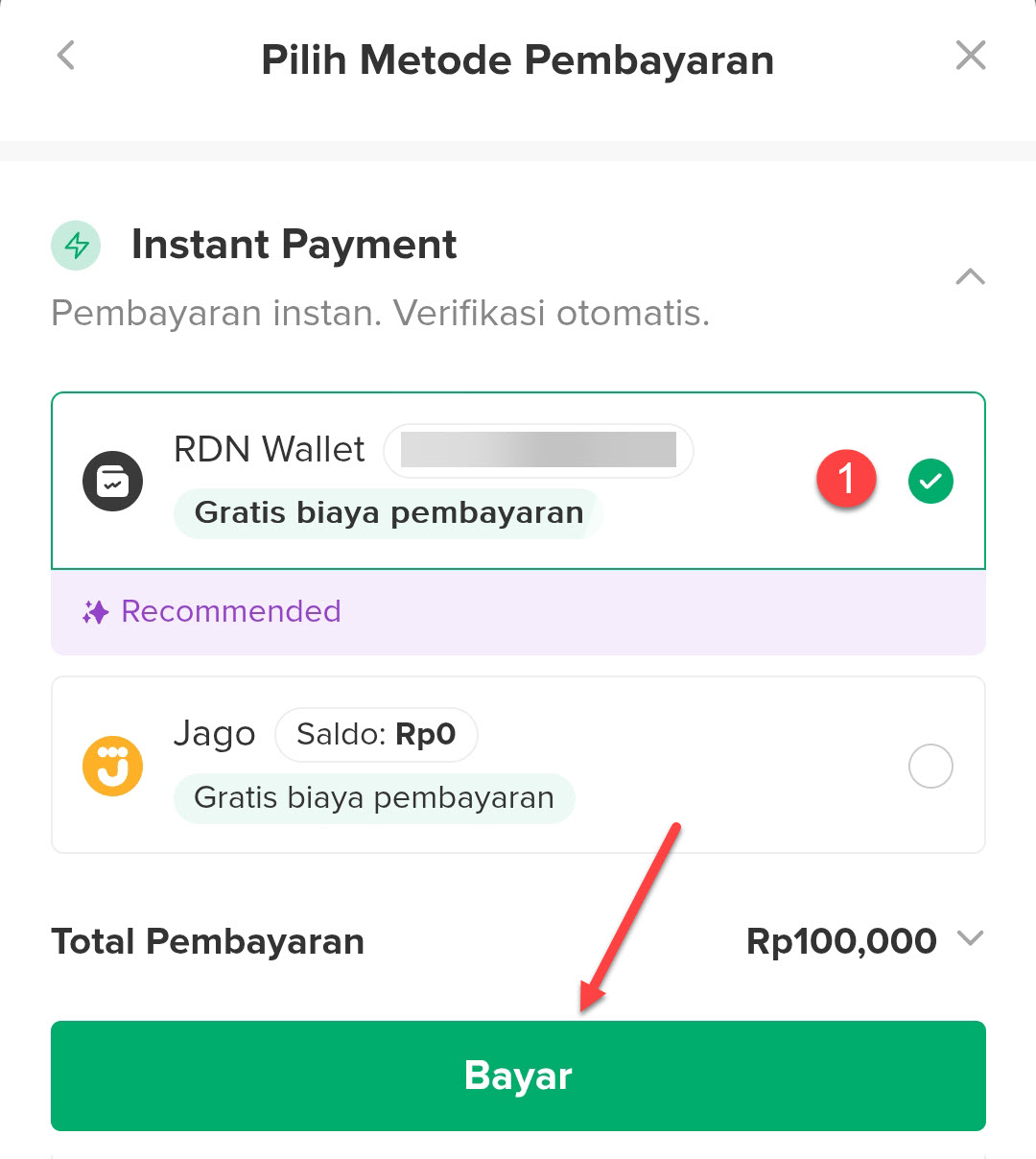Click Jago Gratis biaya pembayaran tag

[x=374, y=798]
